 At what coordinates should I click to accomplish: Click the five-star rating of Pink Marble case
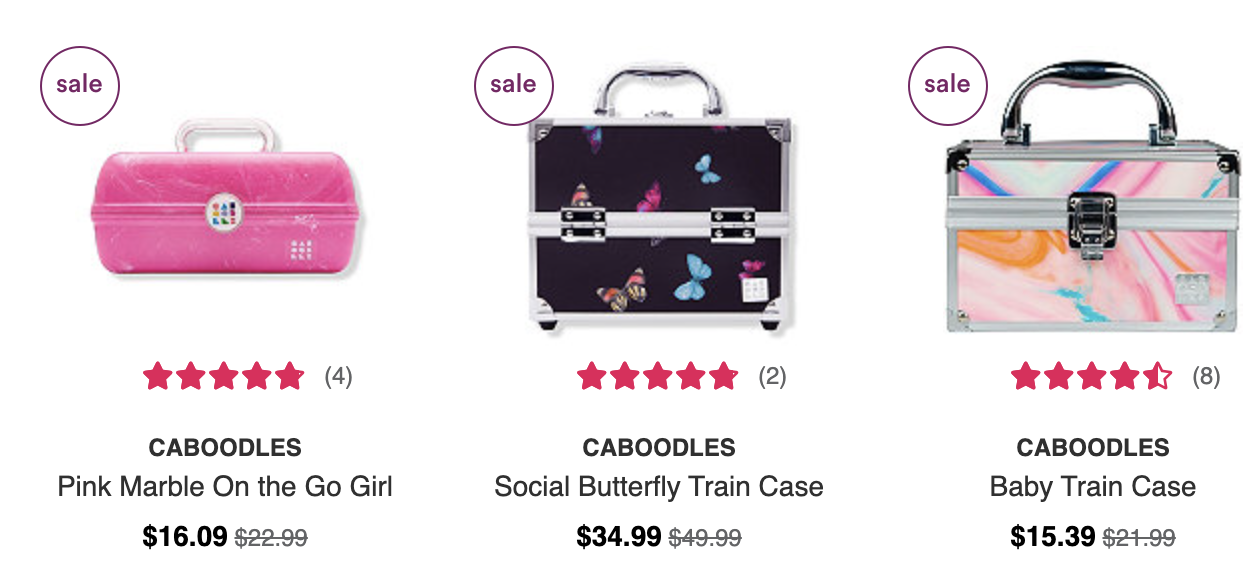click(224, 377)
